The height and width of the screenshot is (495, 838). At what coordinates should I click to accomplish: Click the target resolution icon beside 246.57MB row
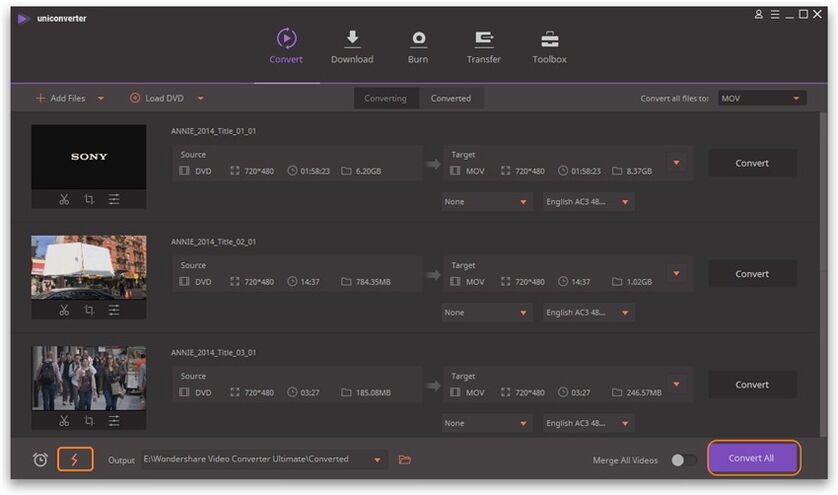[505, 392]
